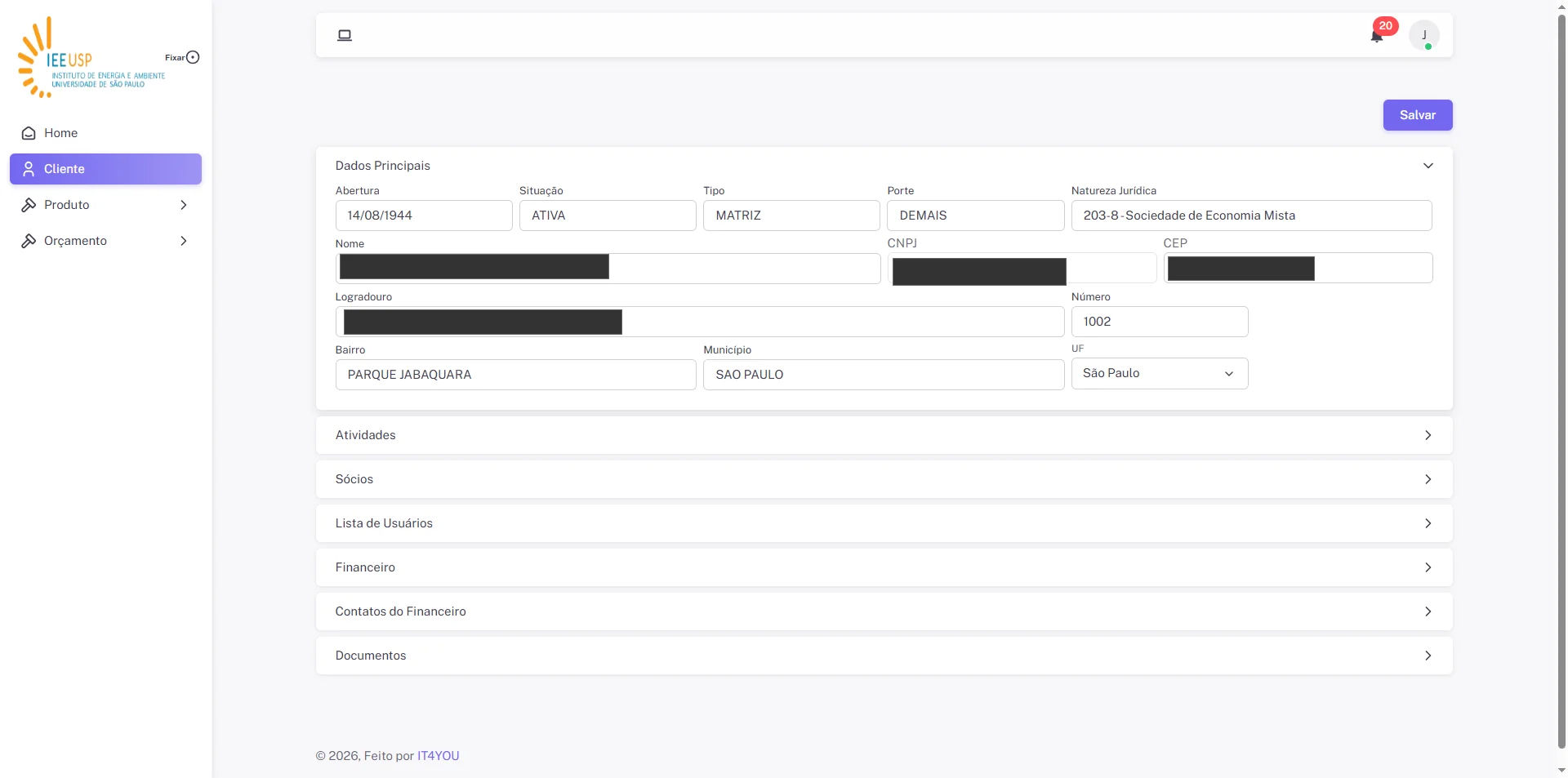The image size is (1568, 778).
Task: Click the Tipo field showing MATRIZ
Action: click(x=791, y=216)
